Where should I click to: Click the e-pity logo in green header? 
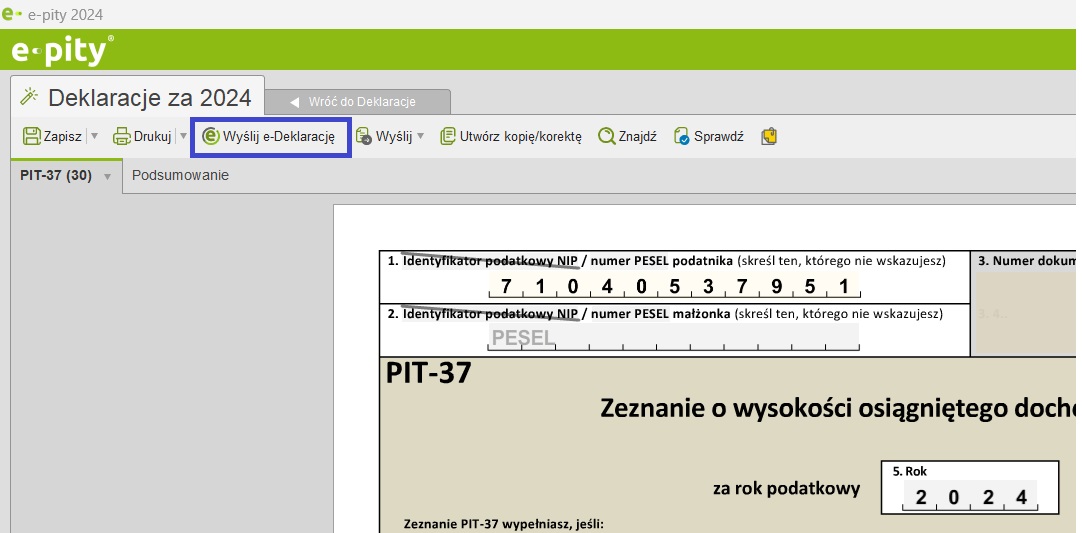62,50
